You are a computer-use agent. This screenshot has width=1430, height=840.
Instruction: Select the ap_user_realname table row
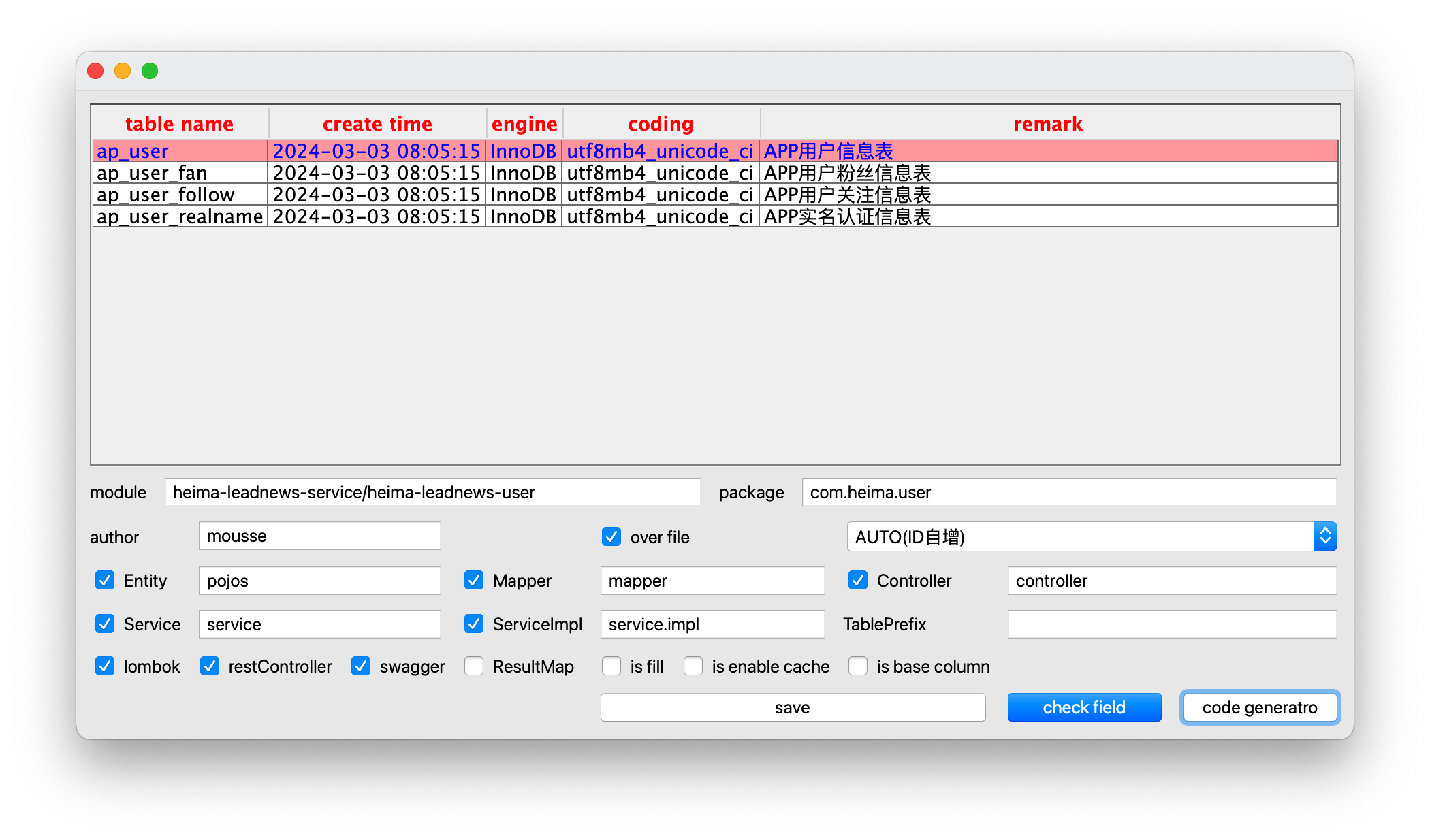coord(715,216)
